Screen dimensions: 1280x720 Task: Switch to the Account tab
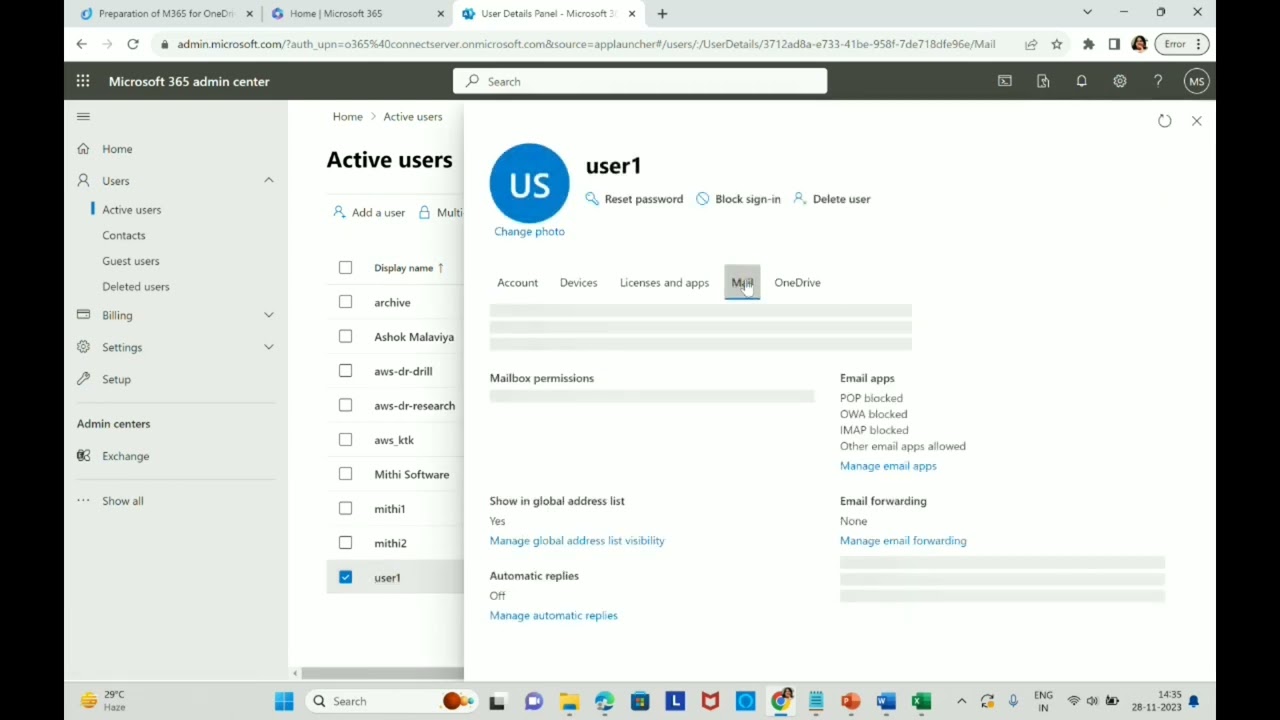(517, 283)
